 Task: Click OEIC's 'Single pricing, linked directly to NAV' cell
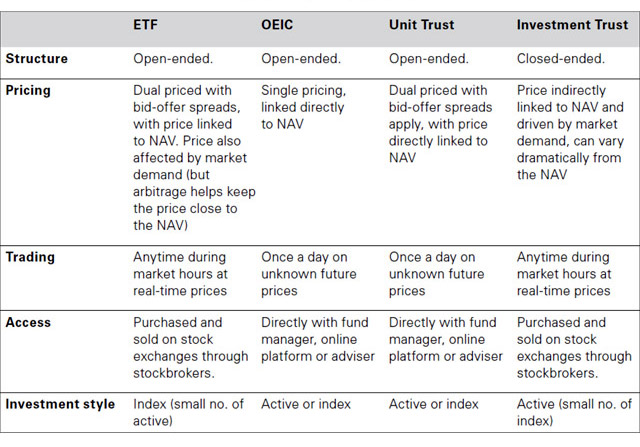pyautogui.click(x=303, y=107)
